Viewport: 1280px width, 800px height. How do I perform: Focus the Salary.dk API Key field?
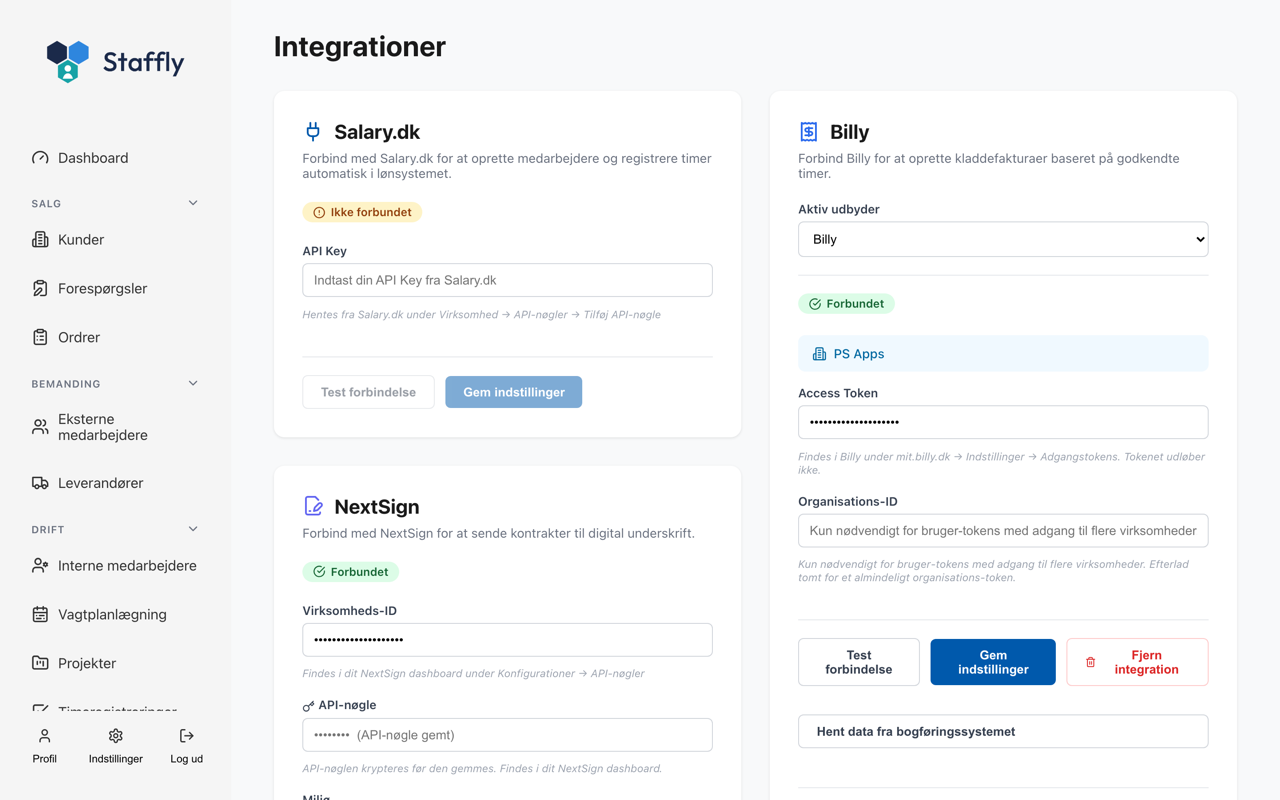coord(507,280)
